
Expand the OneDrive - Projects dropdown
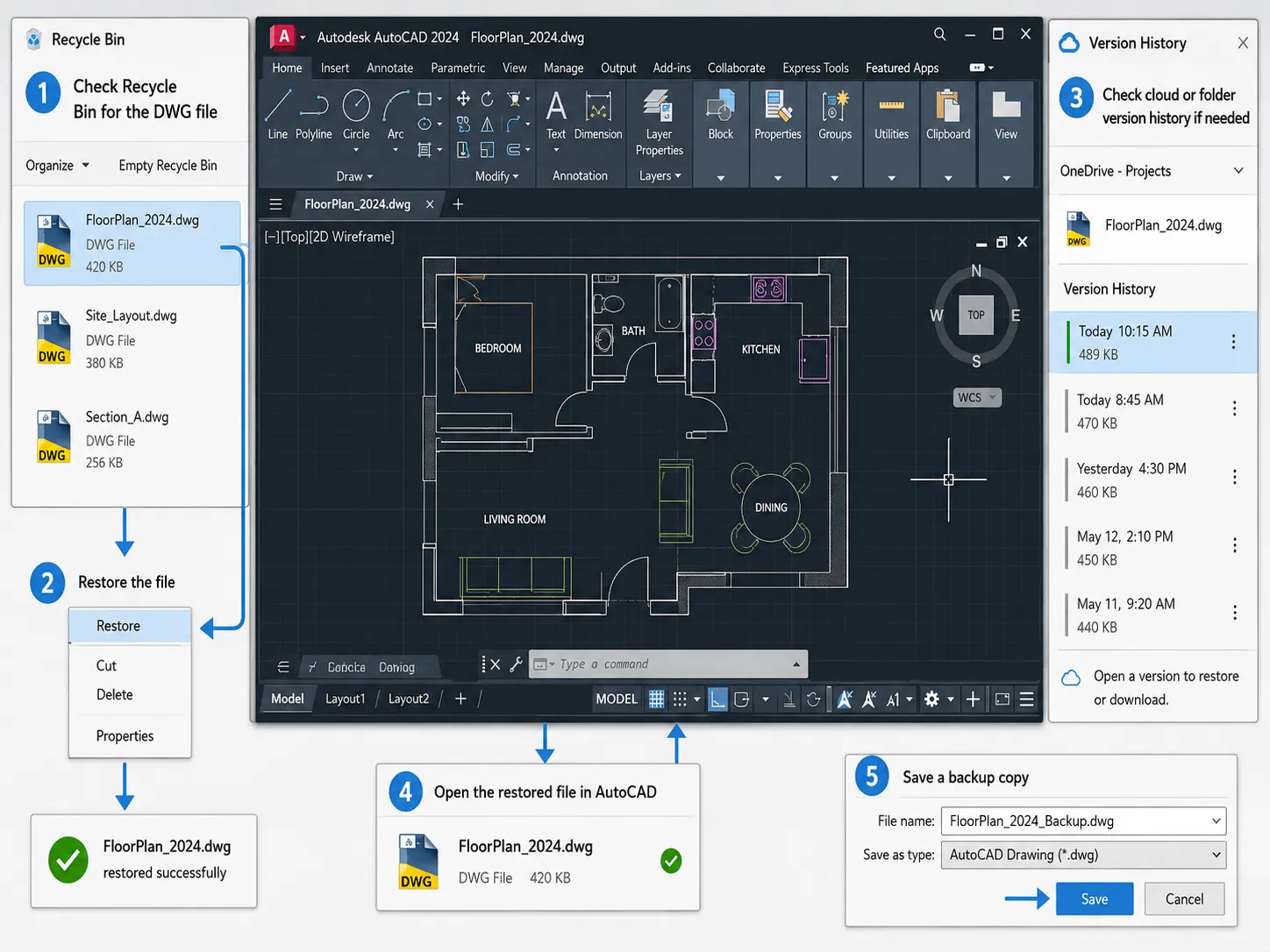click(x=1238, y=171)
